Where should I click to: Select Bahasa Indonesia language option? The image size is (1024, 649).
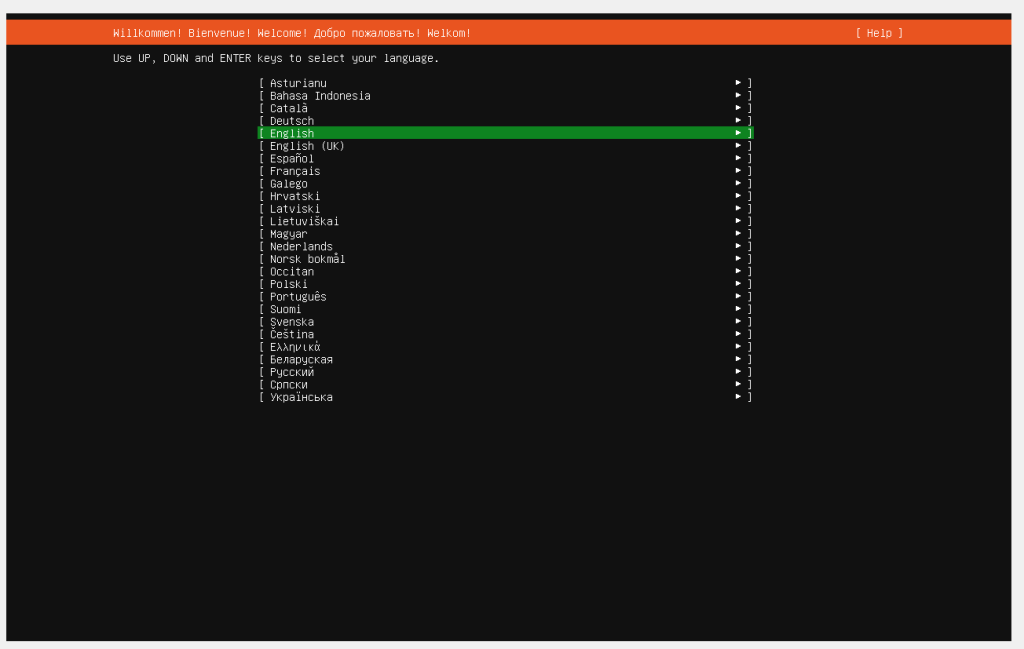tap(320, 96)
